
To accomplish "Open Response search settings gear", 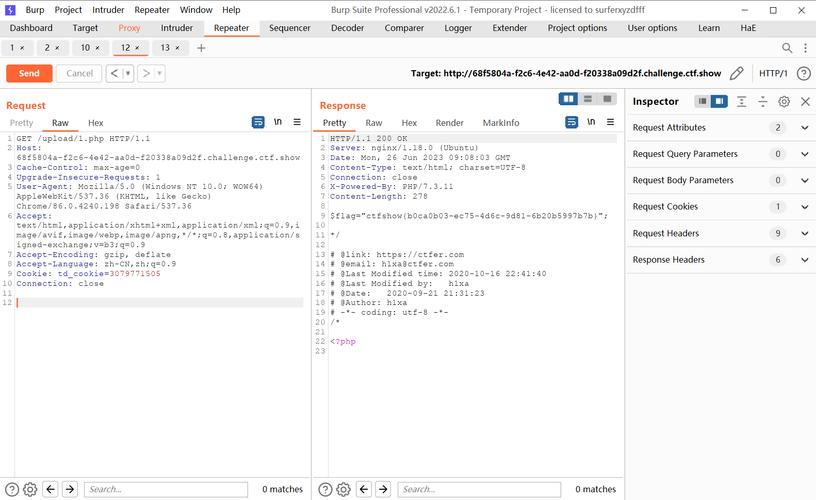I will tap(343, 489).
